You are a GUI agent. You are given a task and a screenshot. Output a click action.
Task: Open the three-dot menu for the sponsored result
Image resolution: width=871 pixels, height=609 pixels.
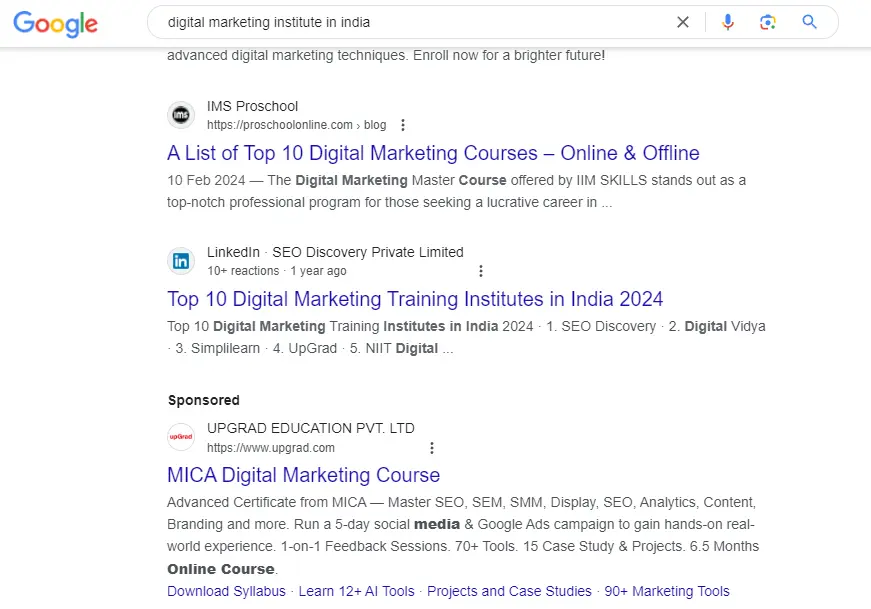coord(431,447)
